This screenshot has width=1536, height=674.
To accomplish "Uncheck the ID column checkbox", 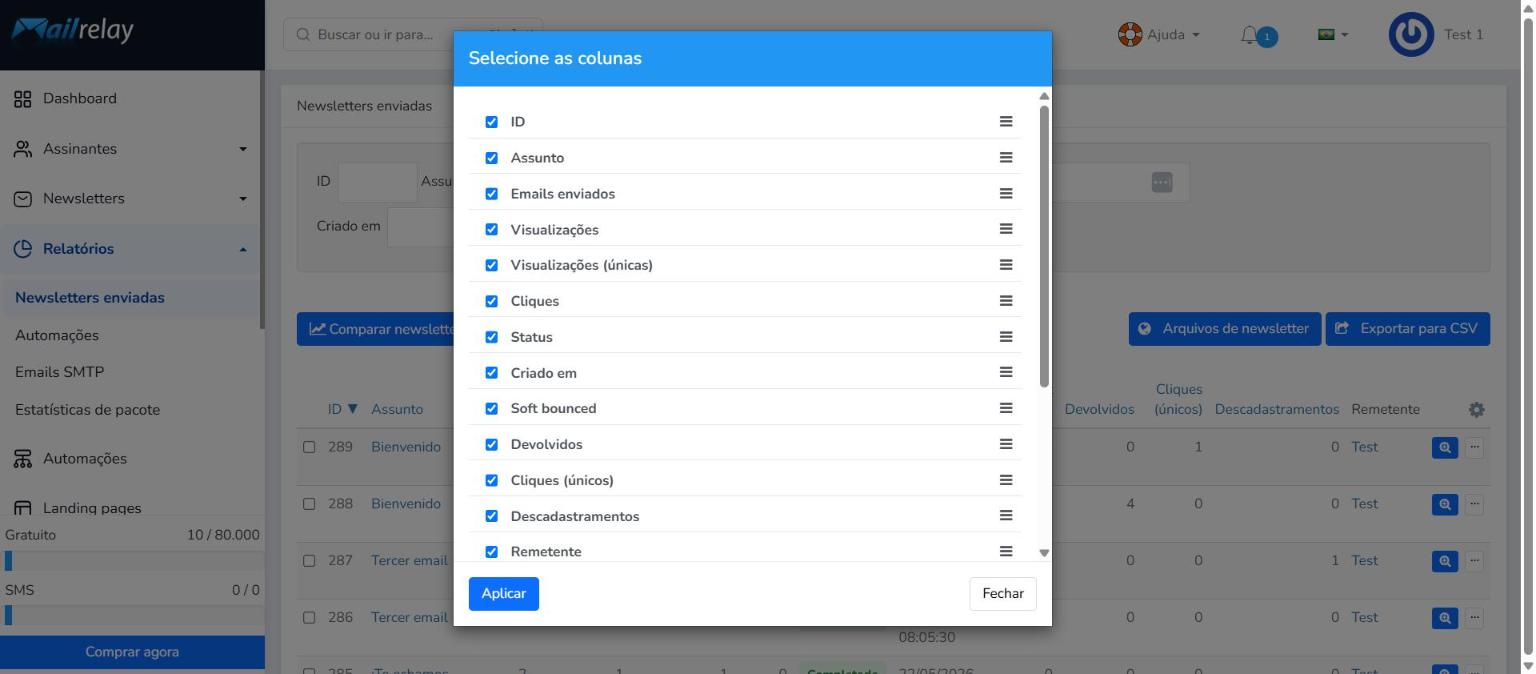I will pos(491,122).
